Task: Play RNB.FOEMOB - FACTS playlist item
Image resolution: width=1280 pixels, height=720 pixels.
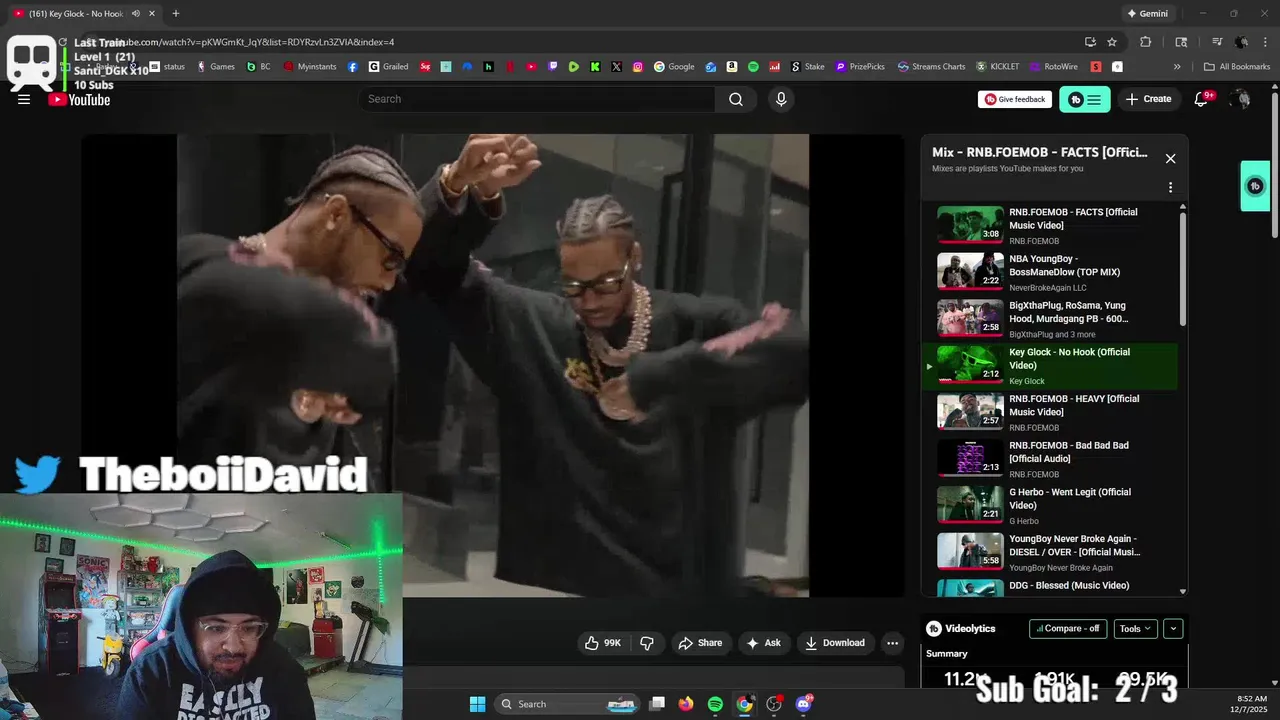Action: [1050, 225]
